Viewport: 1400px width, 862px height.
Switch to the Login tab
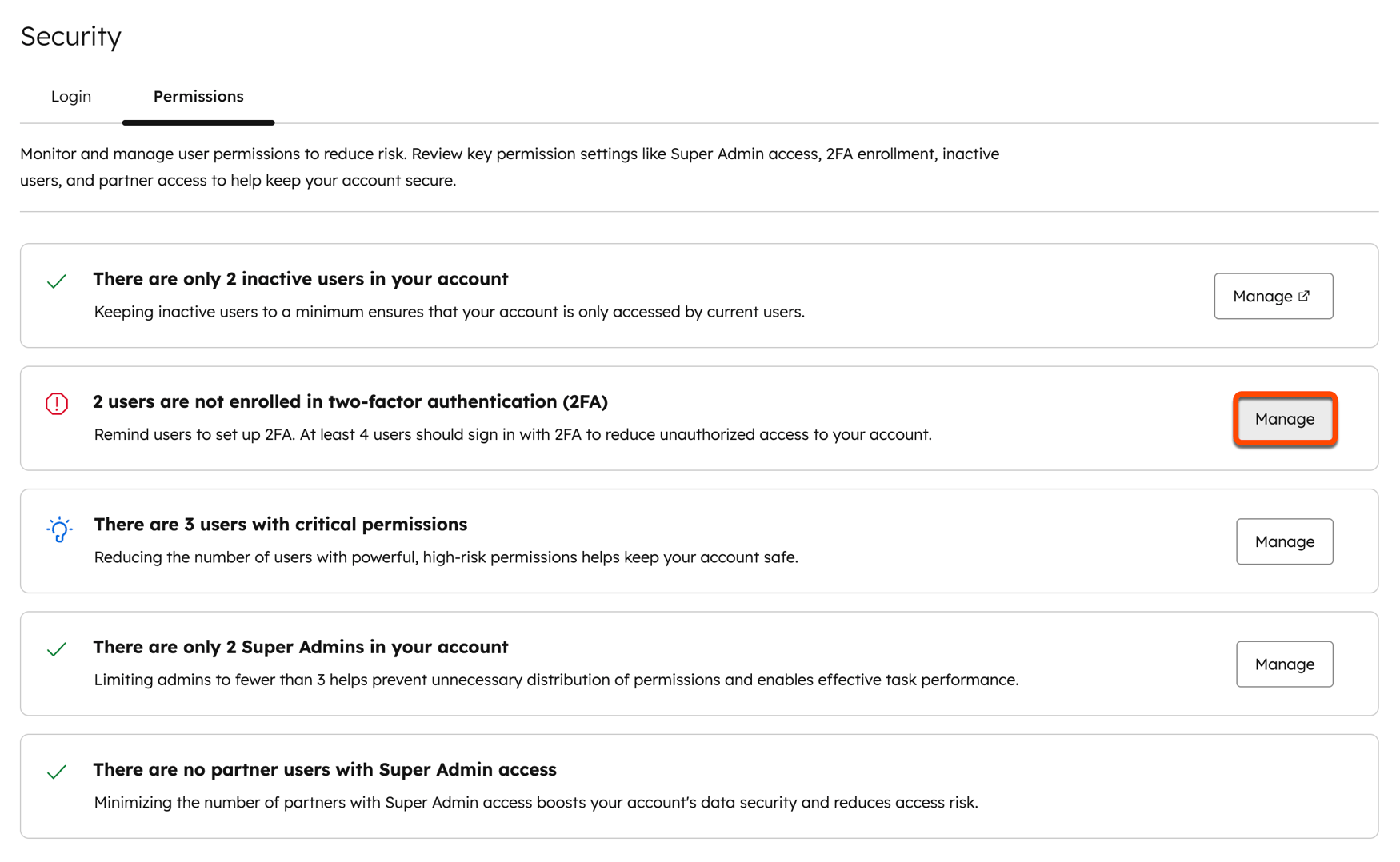(70, 96)
